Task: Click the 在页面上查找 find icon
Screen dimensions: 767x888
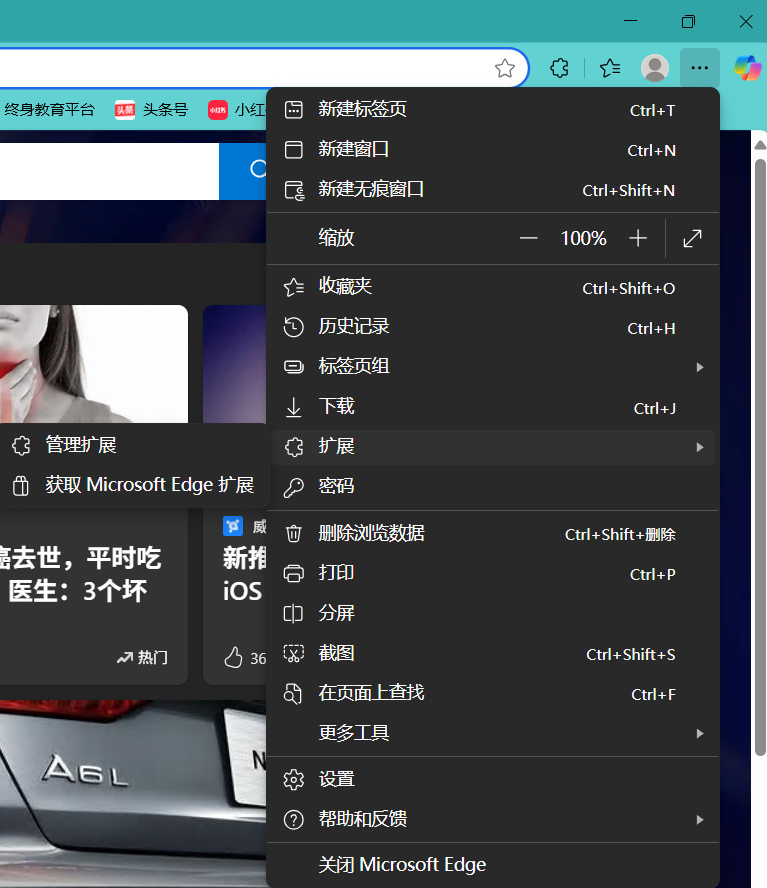Action: (x=293, y=693)
